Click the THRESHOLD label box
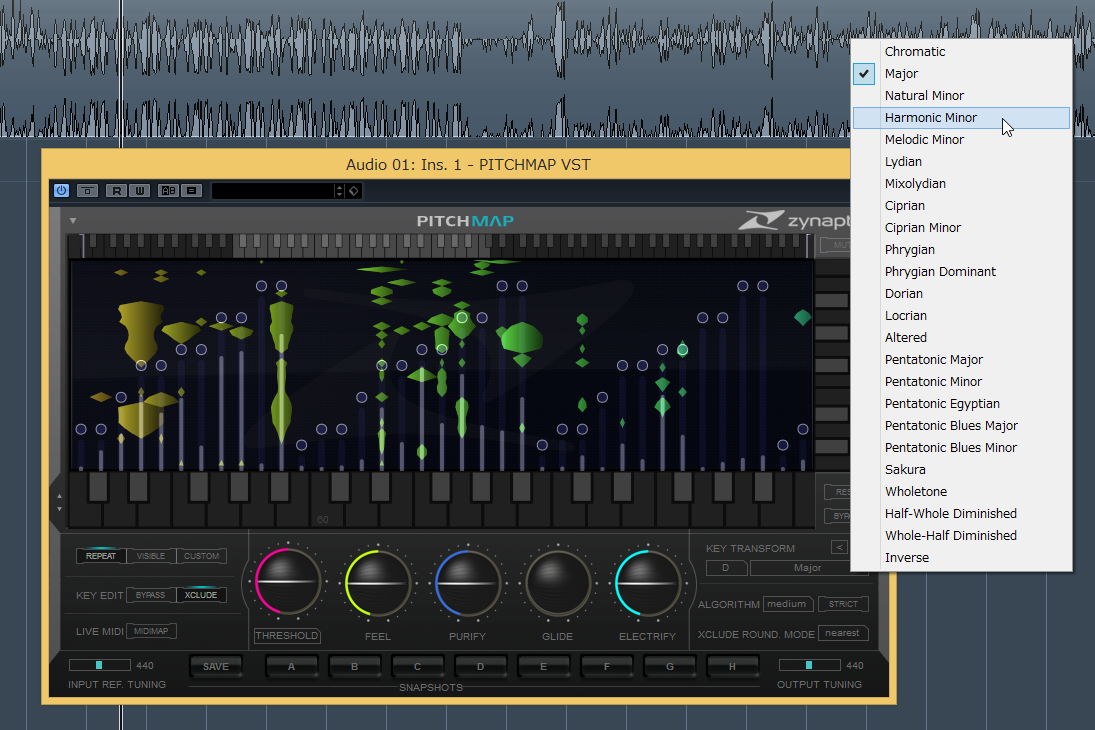Viewport: 1095px width, 730px height. tap(287, 636)
